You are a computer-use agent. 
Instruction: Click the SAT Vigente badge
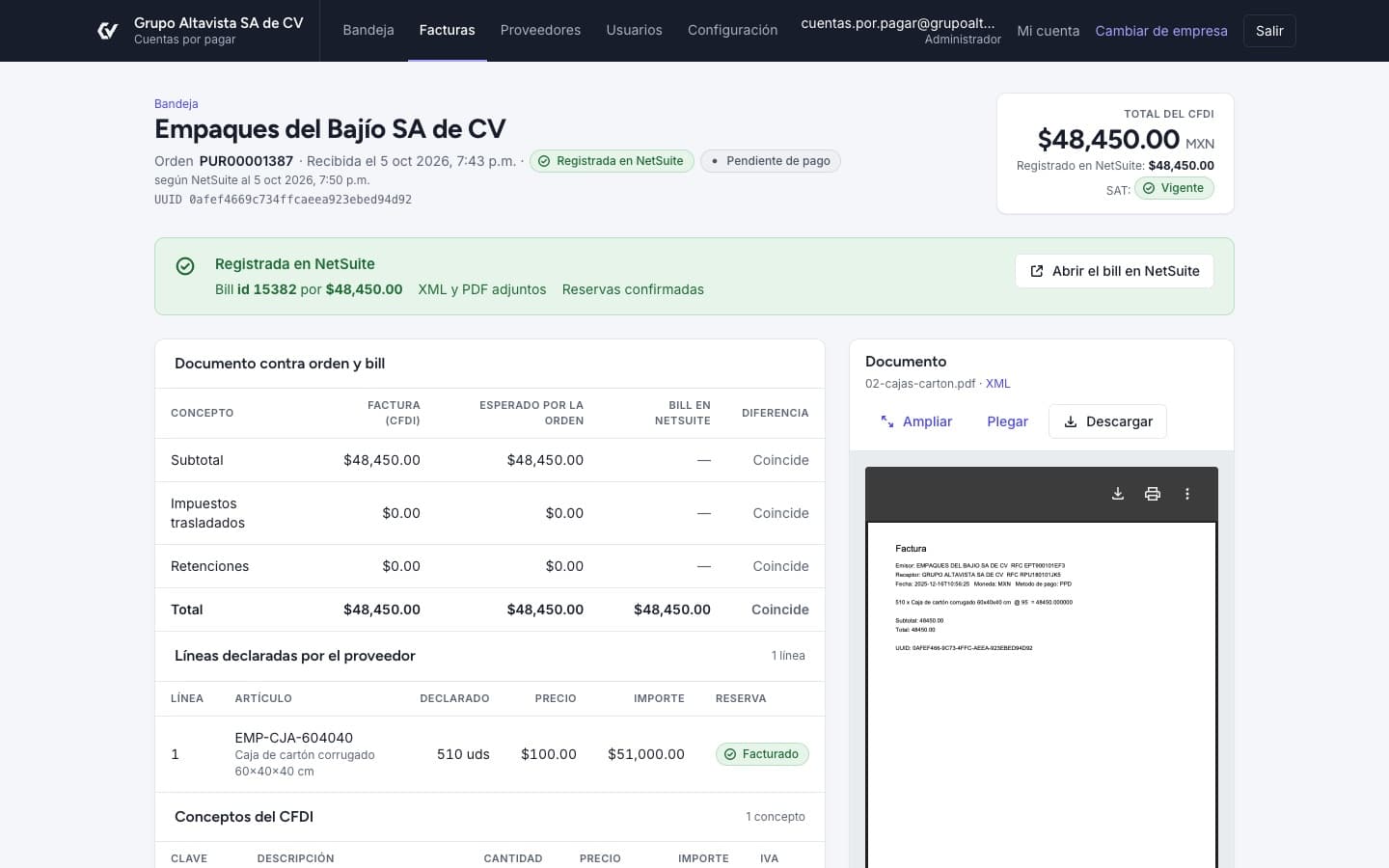point(1174,188)
